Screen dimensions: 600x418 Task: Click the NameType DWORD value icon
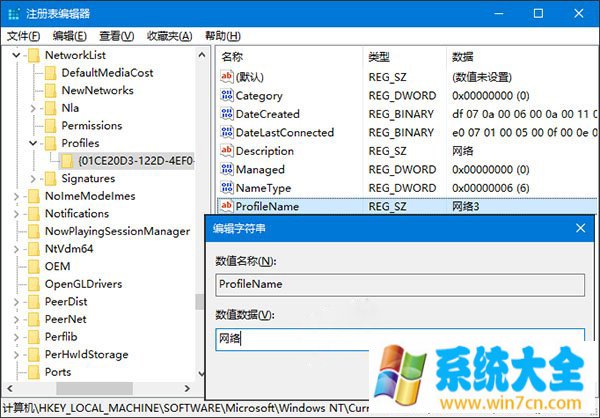(x=227, y=188)
